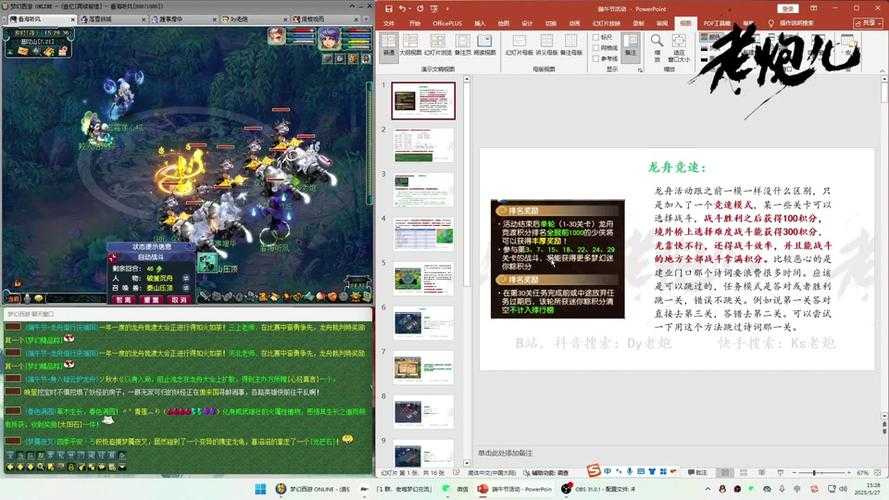Click the Sogou input method S icon
This screenshot has height=500, width=889.
click(594, 470)
